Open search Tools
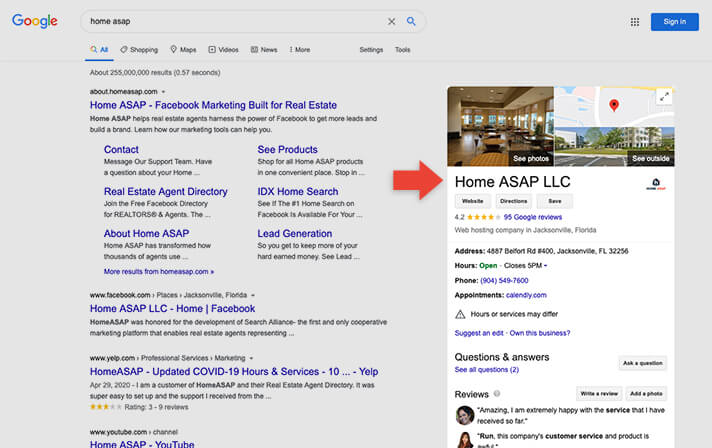The width and height of the screenshot is (712, 448). tap(402, 49)
